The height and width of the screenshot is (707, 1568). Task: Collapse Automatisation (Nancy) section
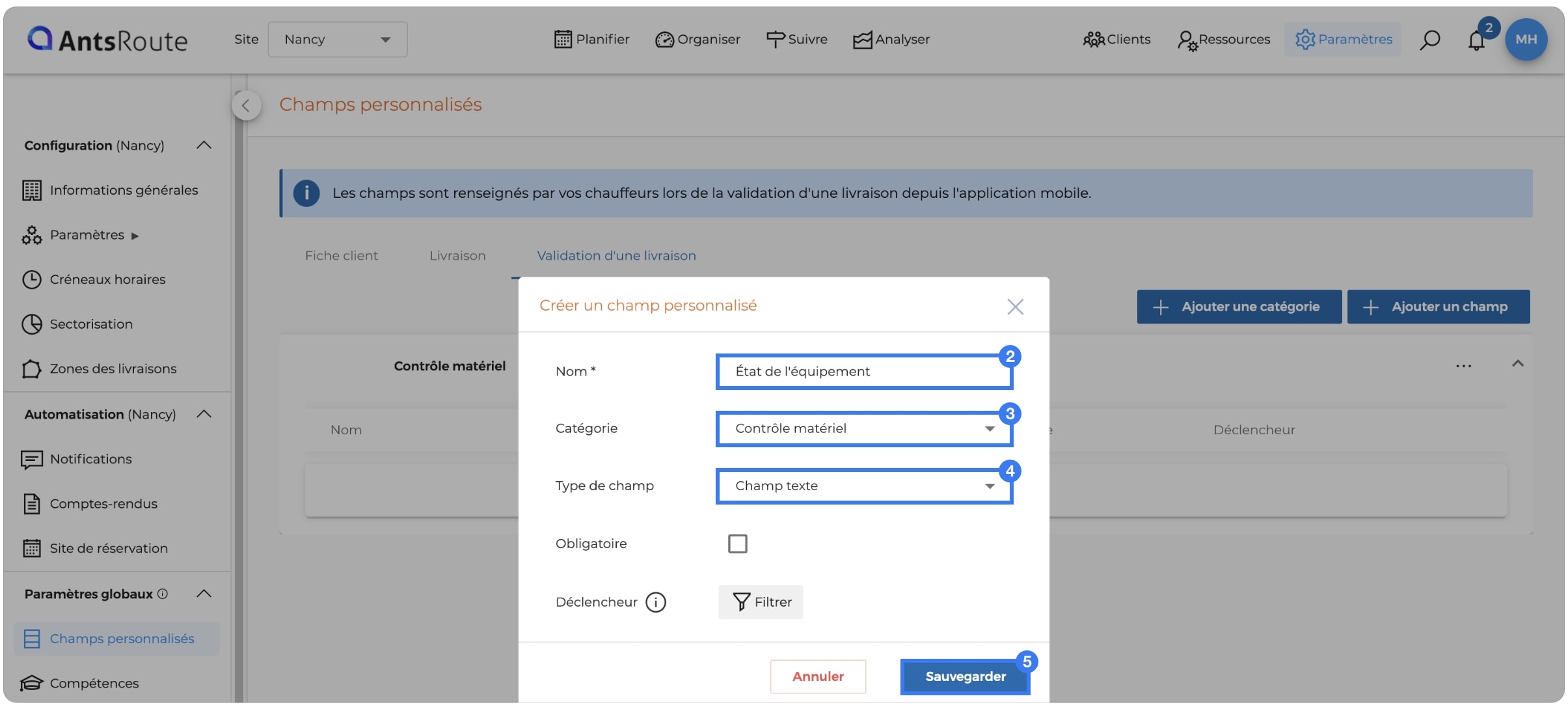coord(204,414)
